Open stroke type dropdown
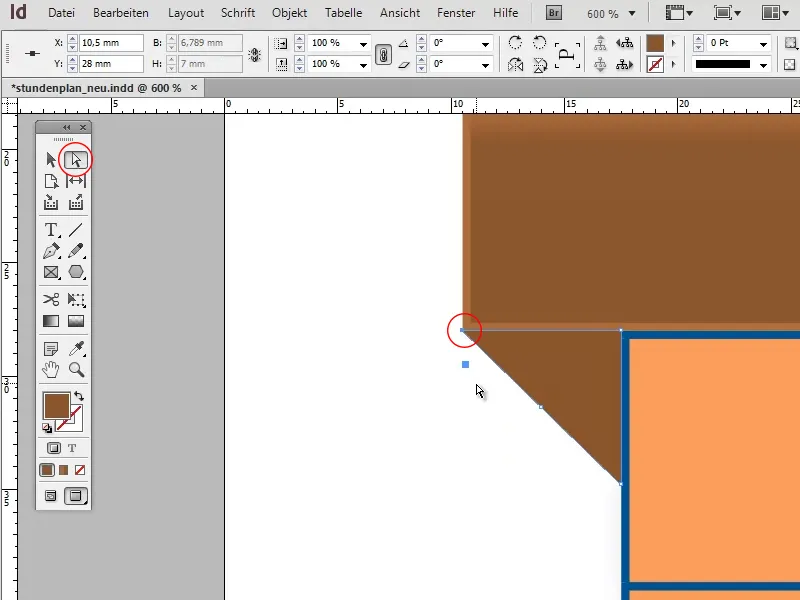This screenshot has width=800, height=600. (x=763, y=65)
